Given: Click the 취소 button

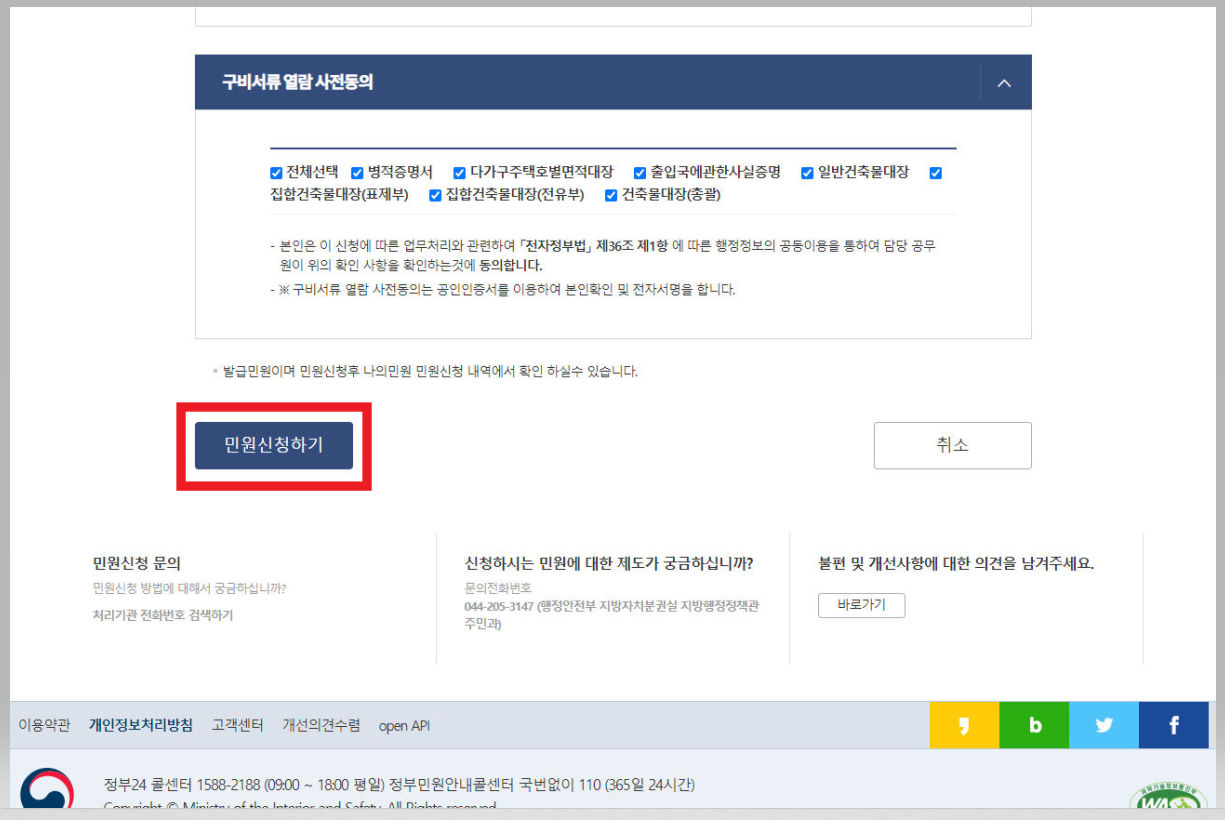Looking at the screenshot, I should (x=952, y=445).
